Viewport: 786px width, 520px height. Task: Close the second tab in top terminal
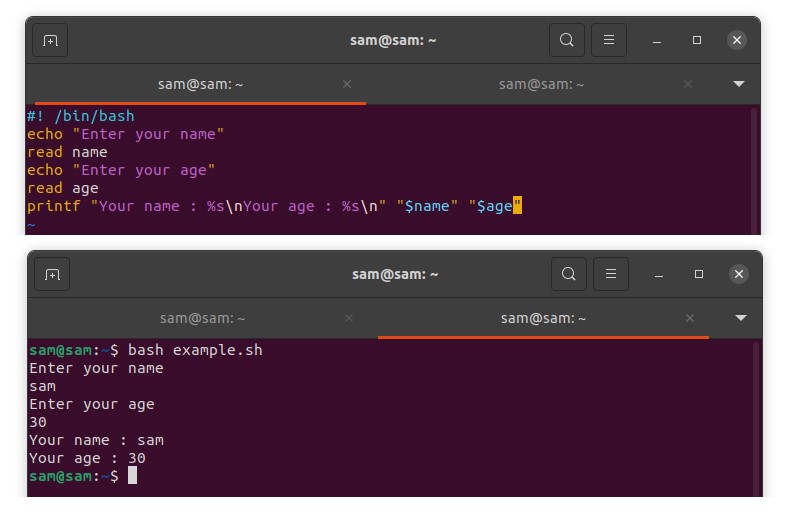pyautogui.click(x=688, y=85)
